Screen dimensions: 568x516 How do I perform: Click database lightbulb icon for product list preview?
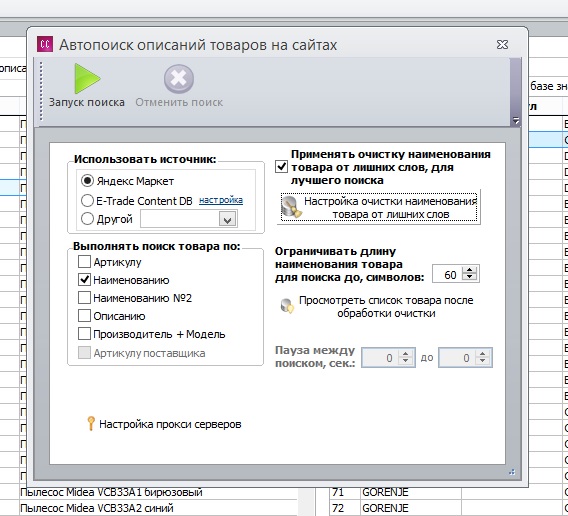click(x=288, y=306)
